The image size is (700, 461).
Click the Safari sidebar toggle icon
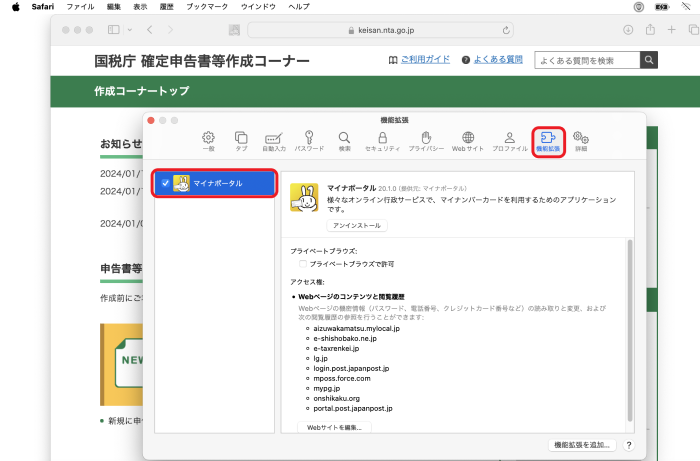(x=113, y=30)
